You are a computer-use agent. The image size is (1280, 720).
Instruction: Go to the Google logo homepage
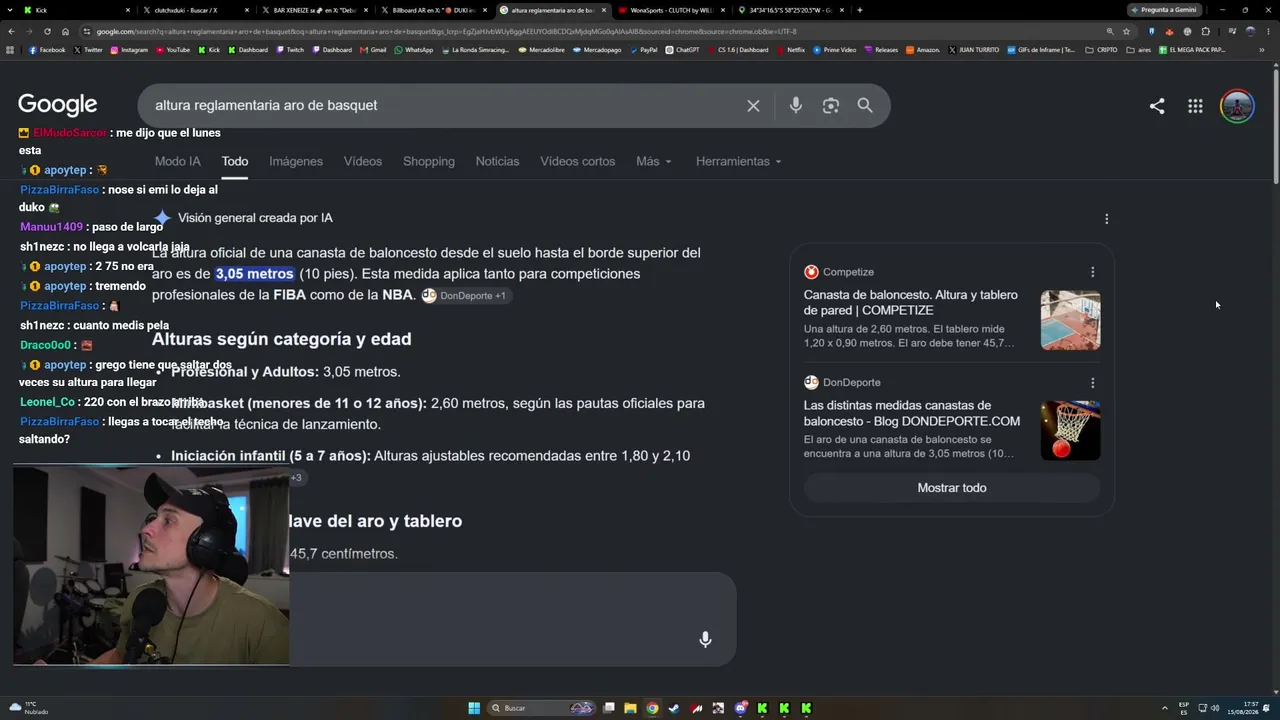[57, 105]
